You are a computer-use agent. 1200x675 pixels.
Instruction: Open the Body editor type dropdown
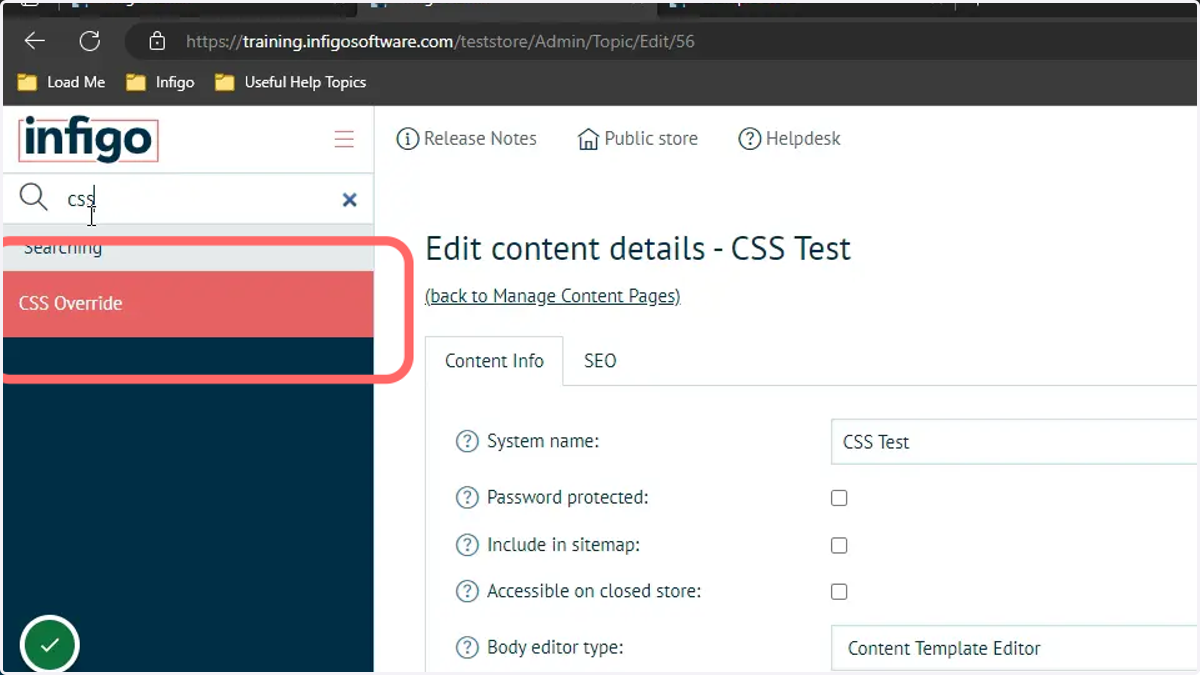point(1014,648)
